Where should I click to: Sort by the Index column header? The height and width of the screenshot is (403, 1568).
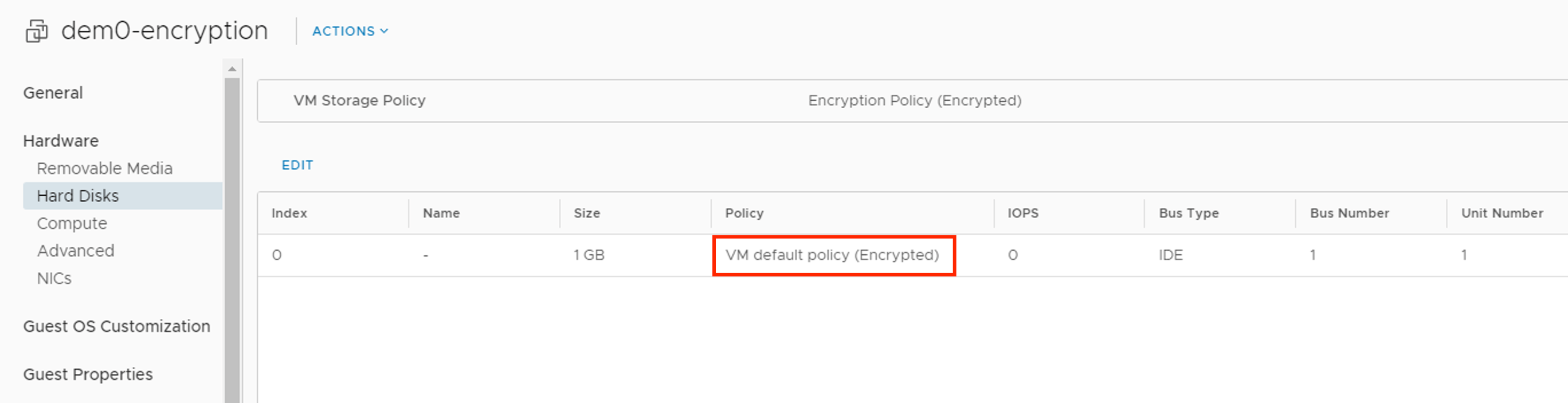pos(289,214)
